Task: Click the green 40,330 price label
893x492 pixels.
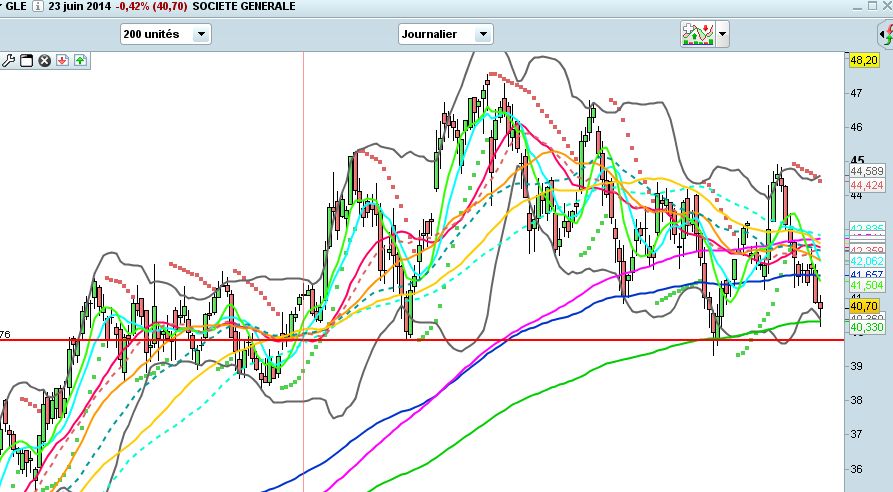Action: pos(867,327)
